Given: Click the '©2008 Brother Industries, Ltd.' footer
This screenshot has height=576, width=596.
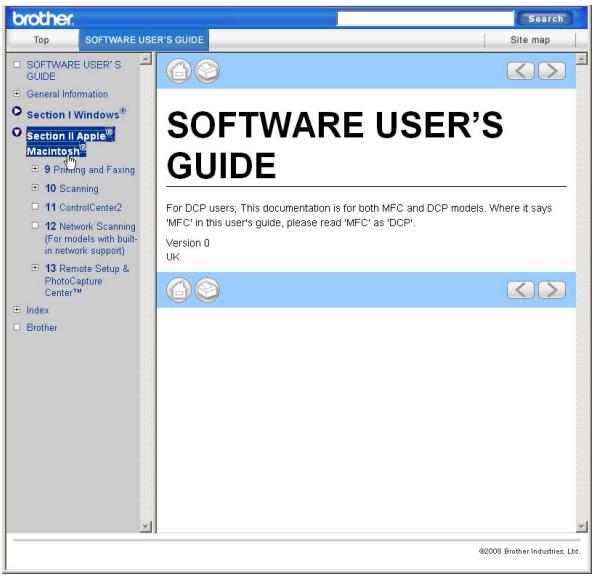Looking at the screenshot, I should click(x=529, y=551).
